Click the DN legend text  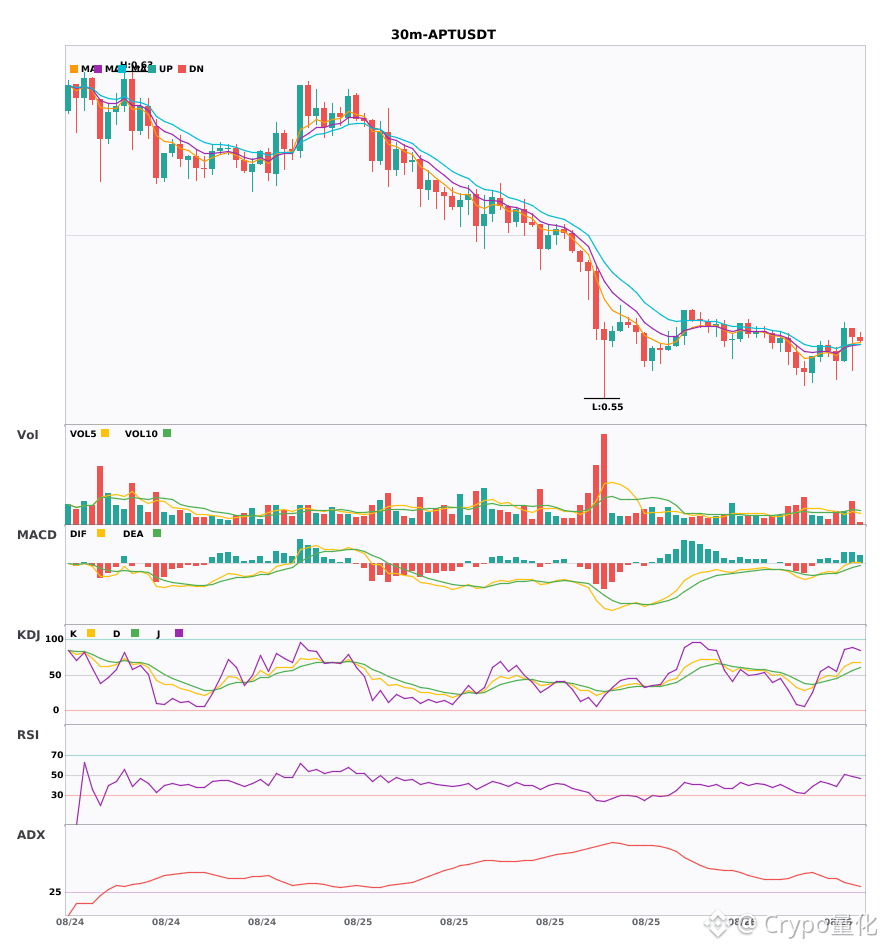[x=196, y=69]
